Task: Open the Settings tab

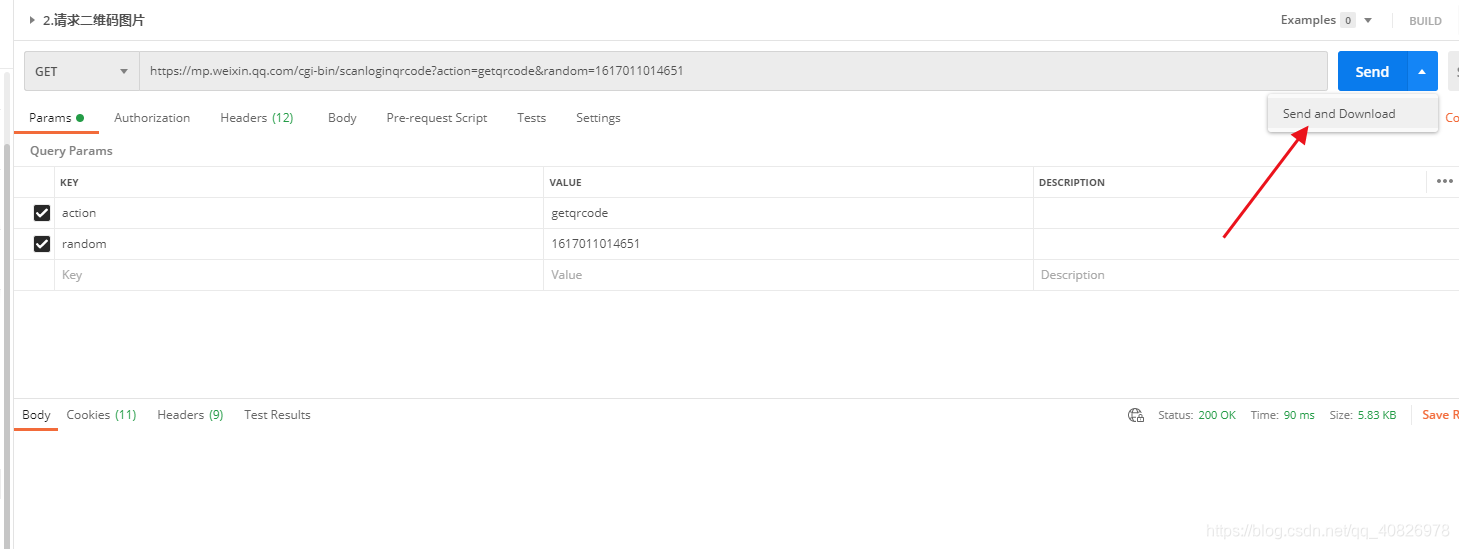Action: (x=598, y=118)
